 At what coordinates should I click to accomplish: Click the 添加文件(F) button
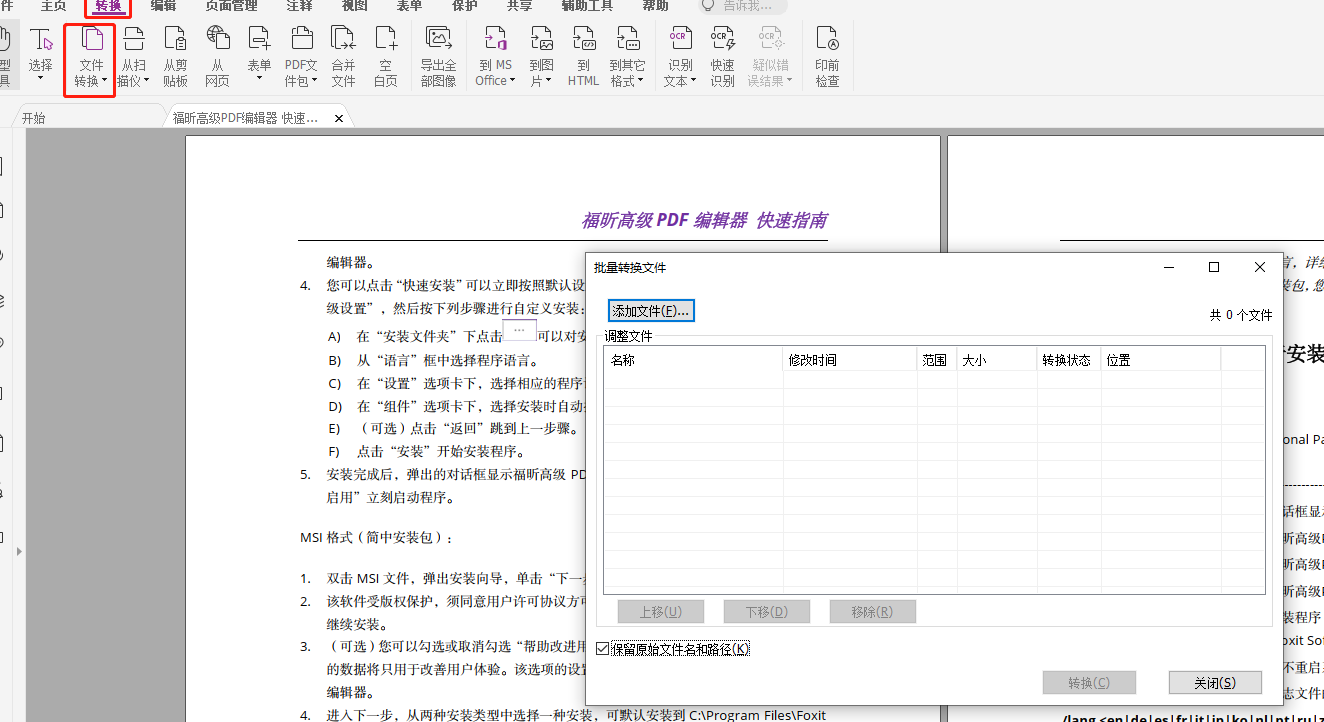coord(650,310)
